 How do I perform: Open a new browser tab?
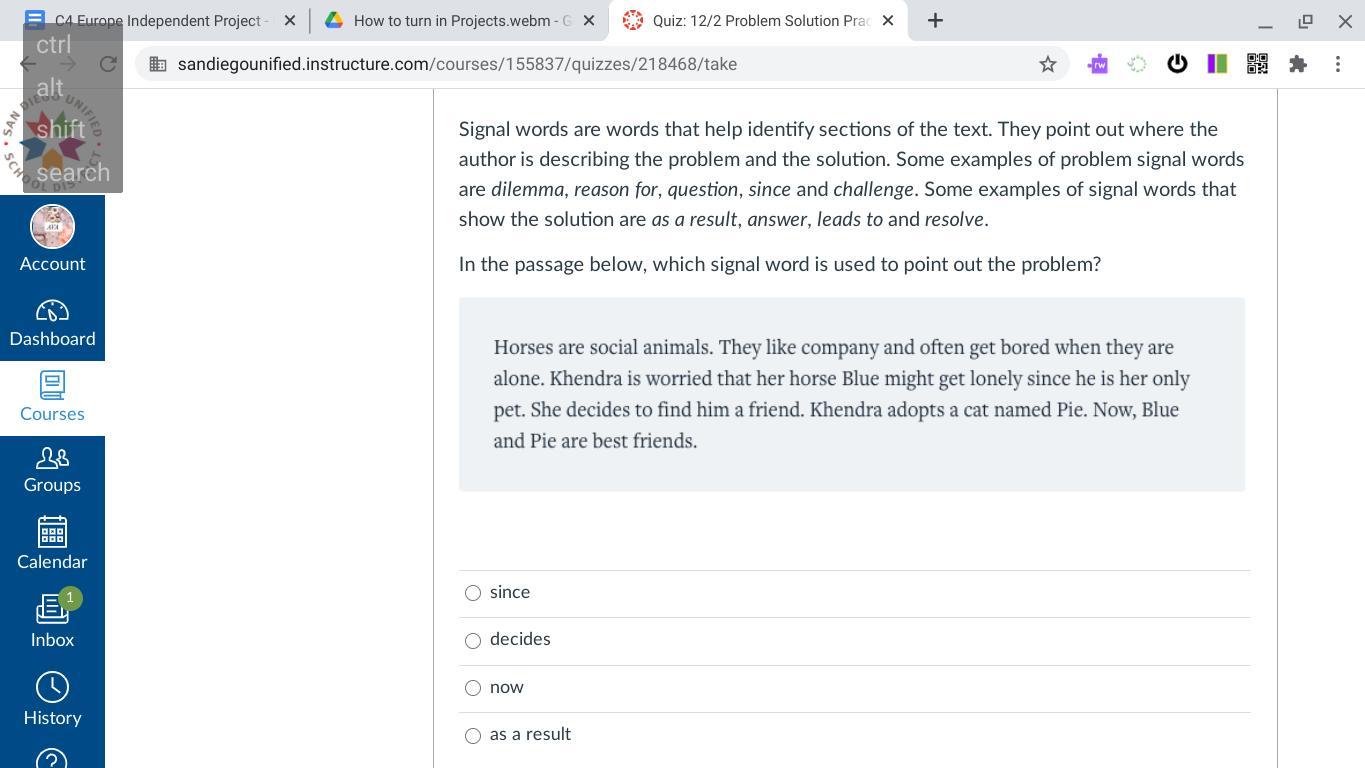click(935, 20)
